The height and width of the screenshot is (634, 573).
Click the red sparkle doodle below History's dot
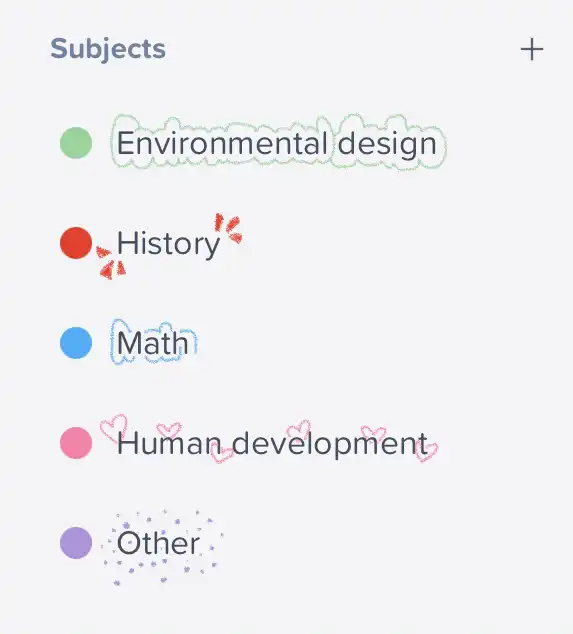point(110,263)
